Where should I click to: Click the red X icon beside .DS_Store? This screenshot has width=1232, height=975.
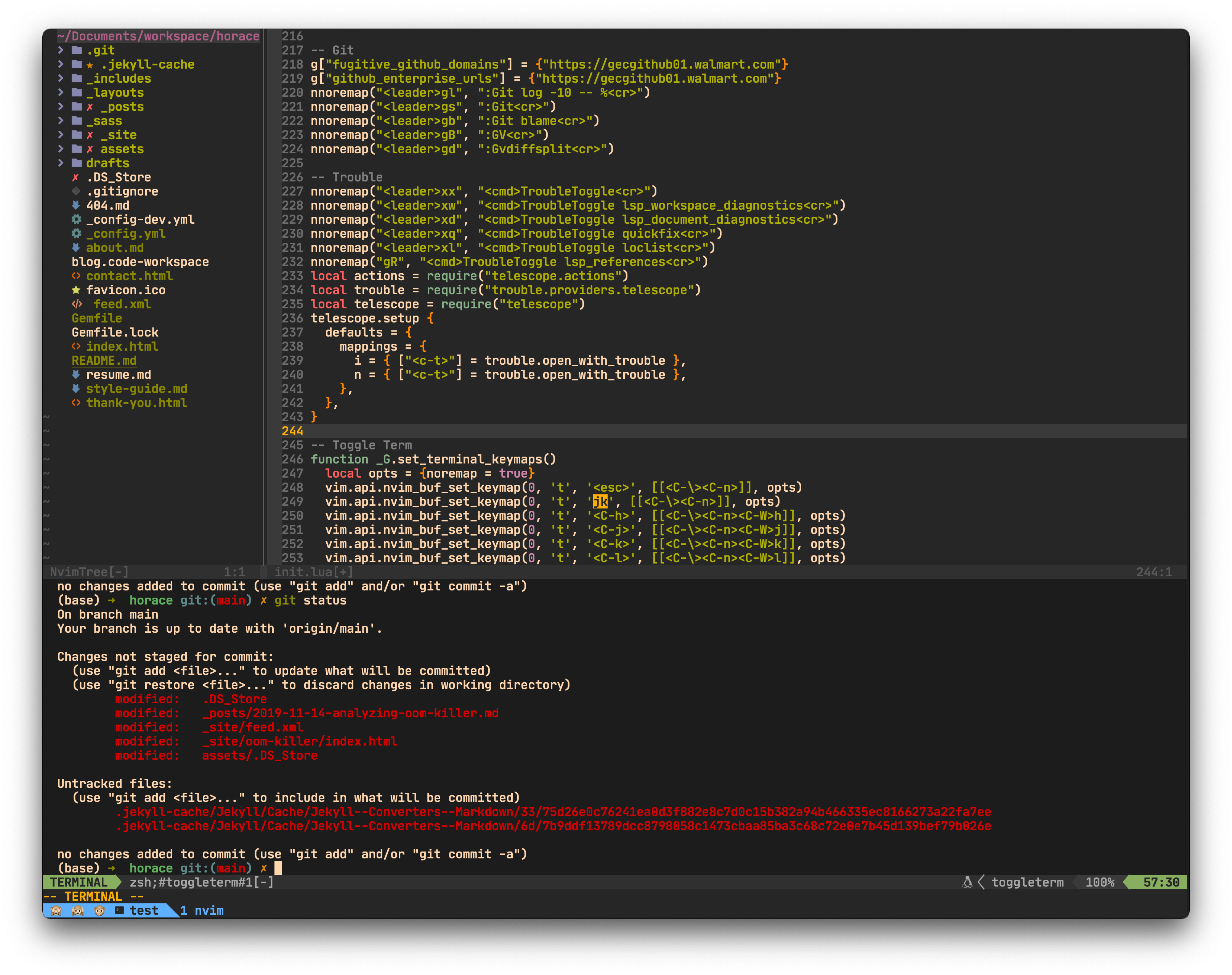point(75,178)
